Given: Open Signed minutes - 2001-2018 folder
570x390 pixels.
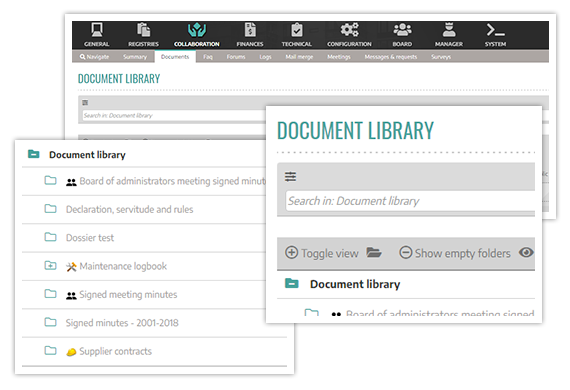Looking at the screenshot, I should coord(122,323).
